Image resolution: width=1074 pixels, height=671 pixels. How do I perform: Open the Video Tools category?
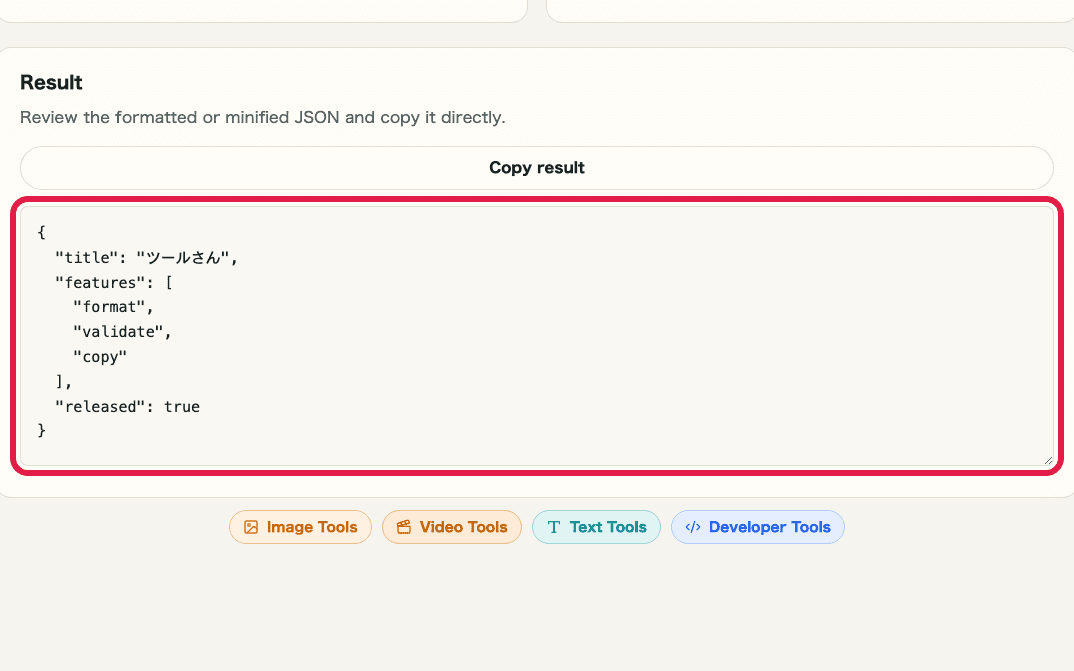pyautogui.click(x=451, y=527)
